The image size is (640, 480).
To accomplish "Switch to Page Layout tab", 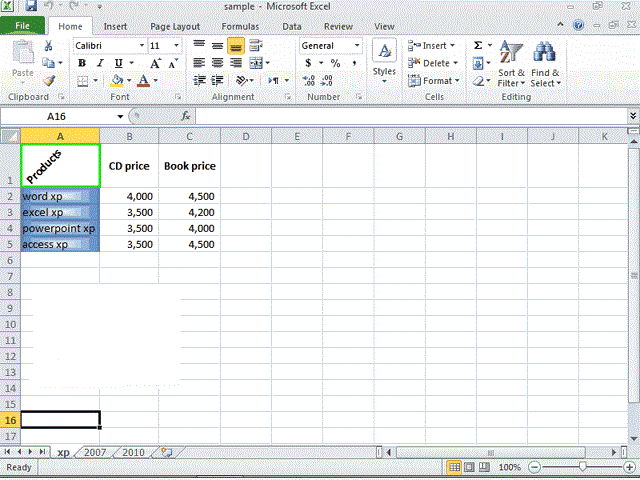I will pos(175,27).
